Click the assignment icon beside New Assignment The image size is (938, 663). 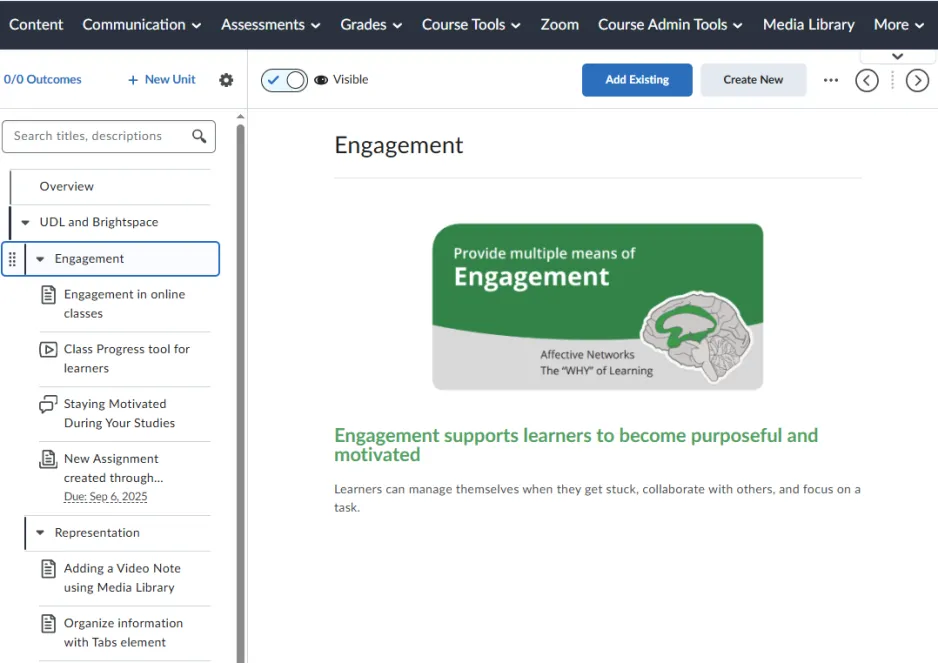pyautogui.click(x=49, y=458)
